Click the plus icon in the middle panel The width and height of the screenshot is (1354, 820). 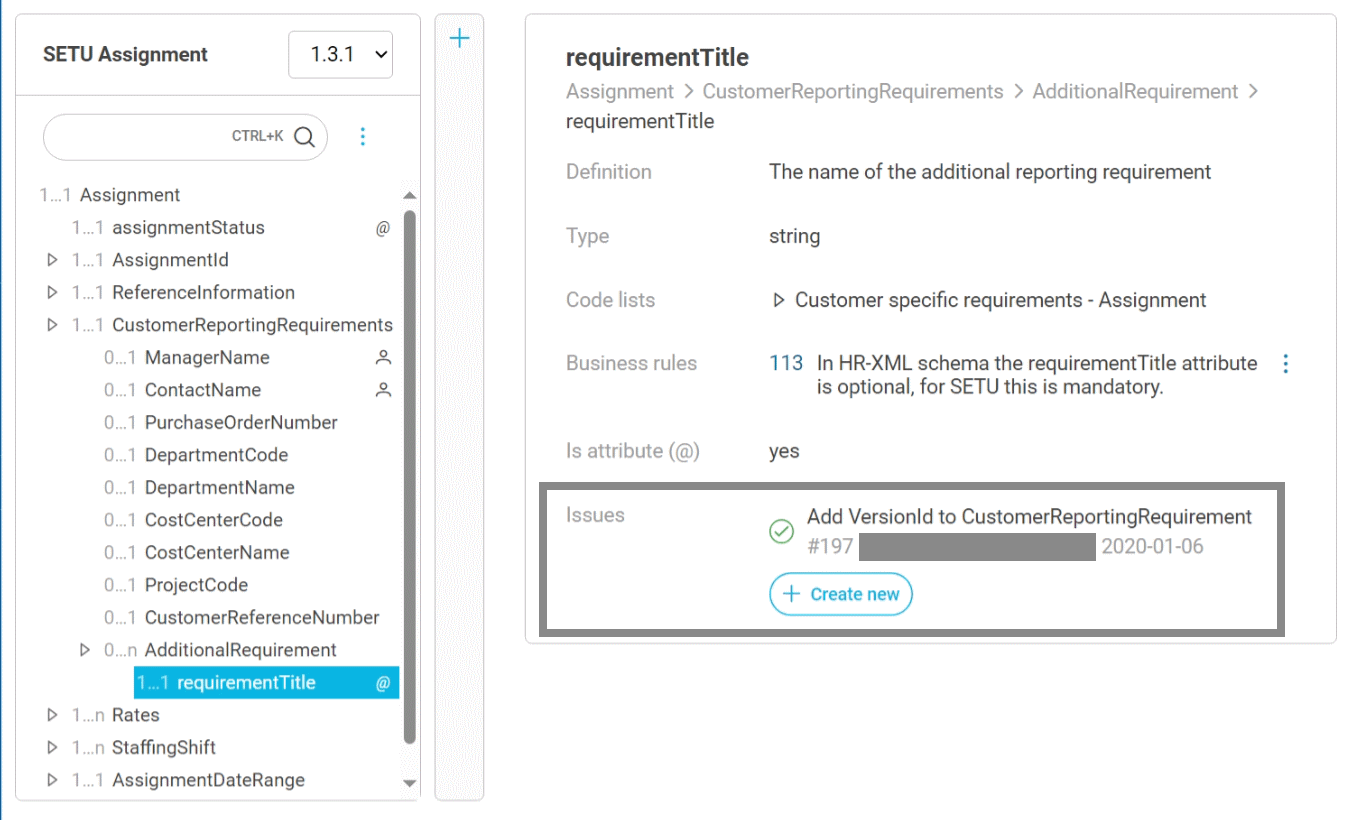[x=459, y=39]
